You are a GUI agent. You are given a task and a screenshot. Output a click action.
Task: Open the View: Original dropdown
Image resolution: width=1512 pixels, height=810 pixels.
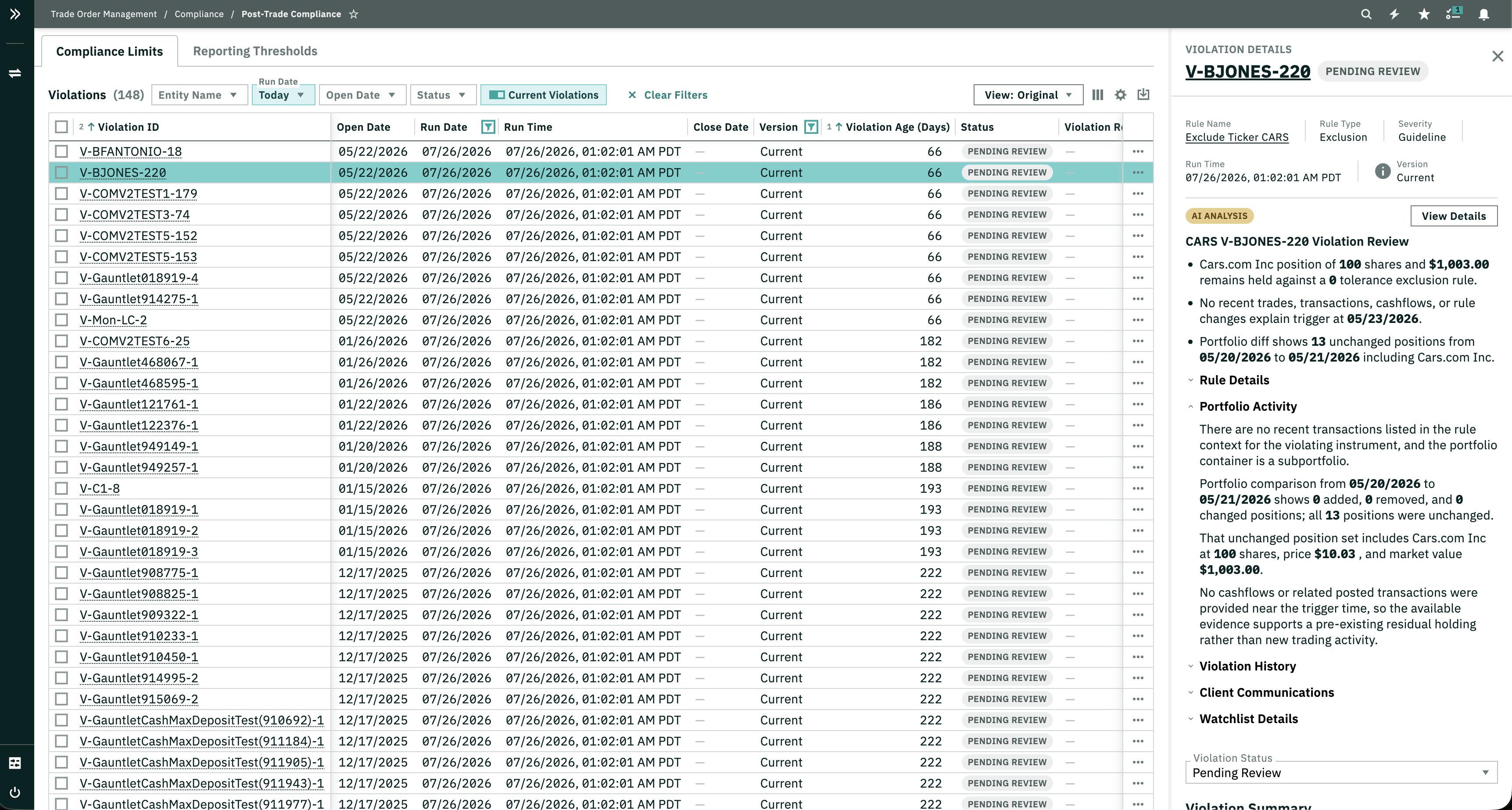pyautogui.click(x=1028, y=95)
